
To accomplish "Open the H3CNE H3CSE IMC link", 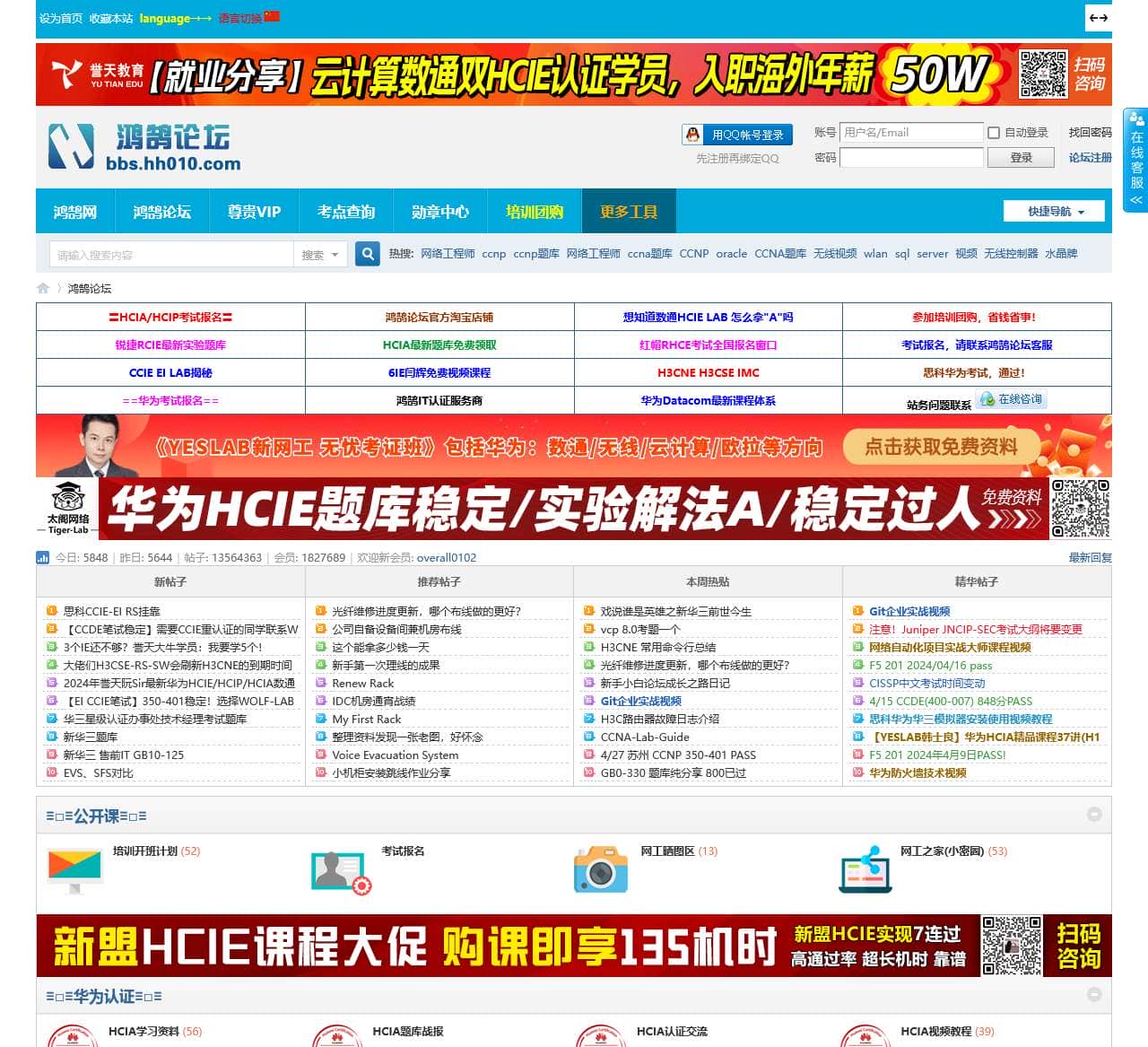I will click(708, 372).
